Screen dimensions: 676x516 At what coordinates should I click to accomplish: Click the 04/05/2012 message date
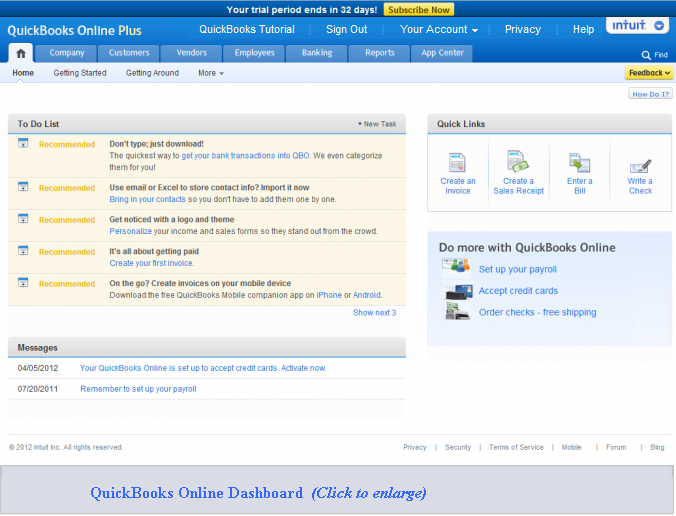pos(38,368)
